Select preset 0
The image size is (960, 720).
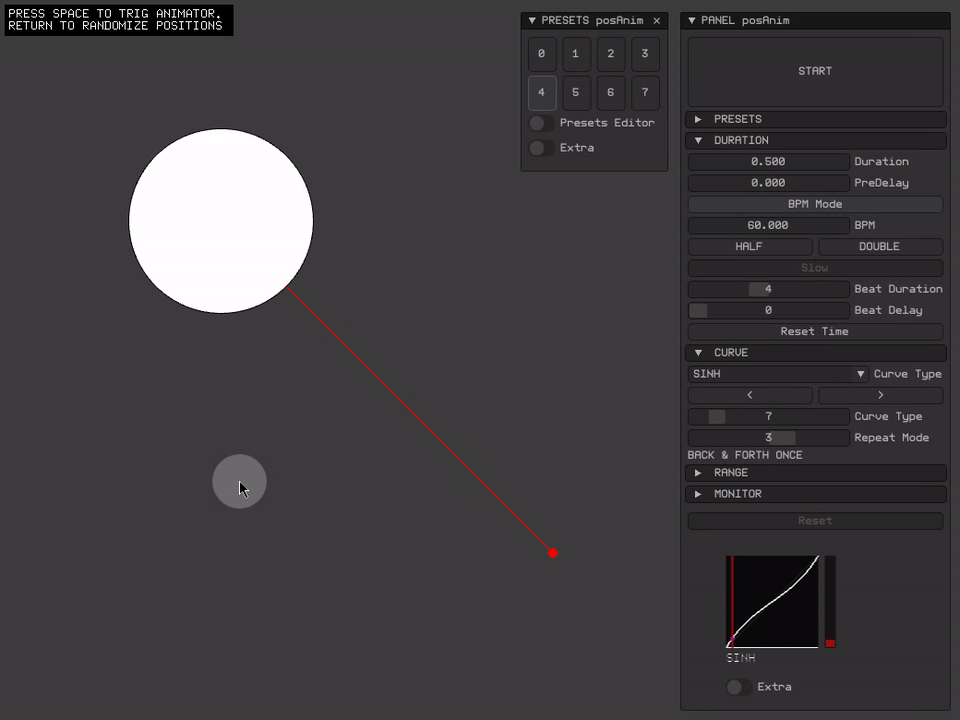click(x=542, y=54)
